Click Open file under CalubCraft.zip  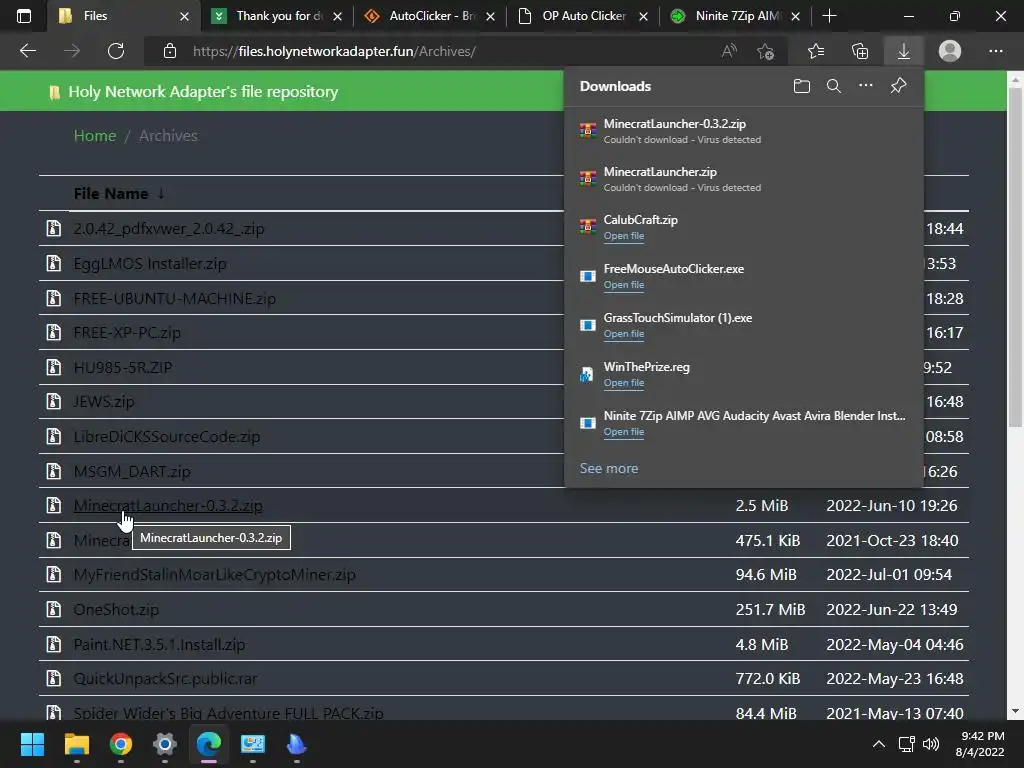pyautogui.click(x=624, y=236)
